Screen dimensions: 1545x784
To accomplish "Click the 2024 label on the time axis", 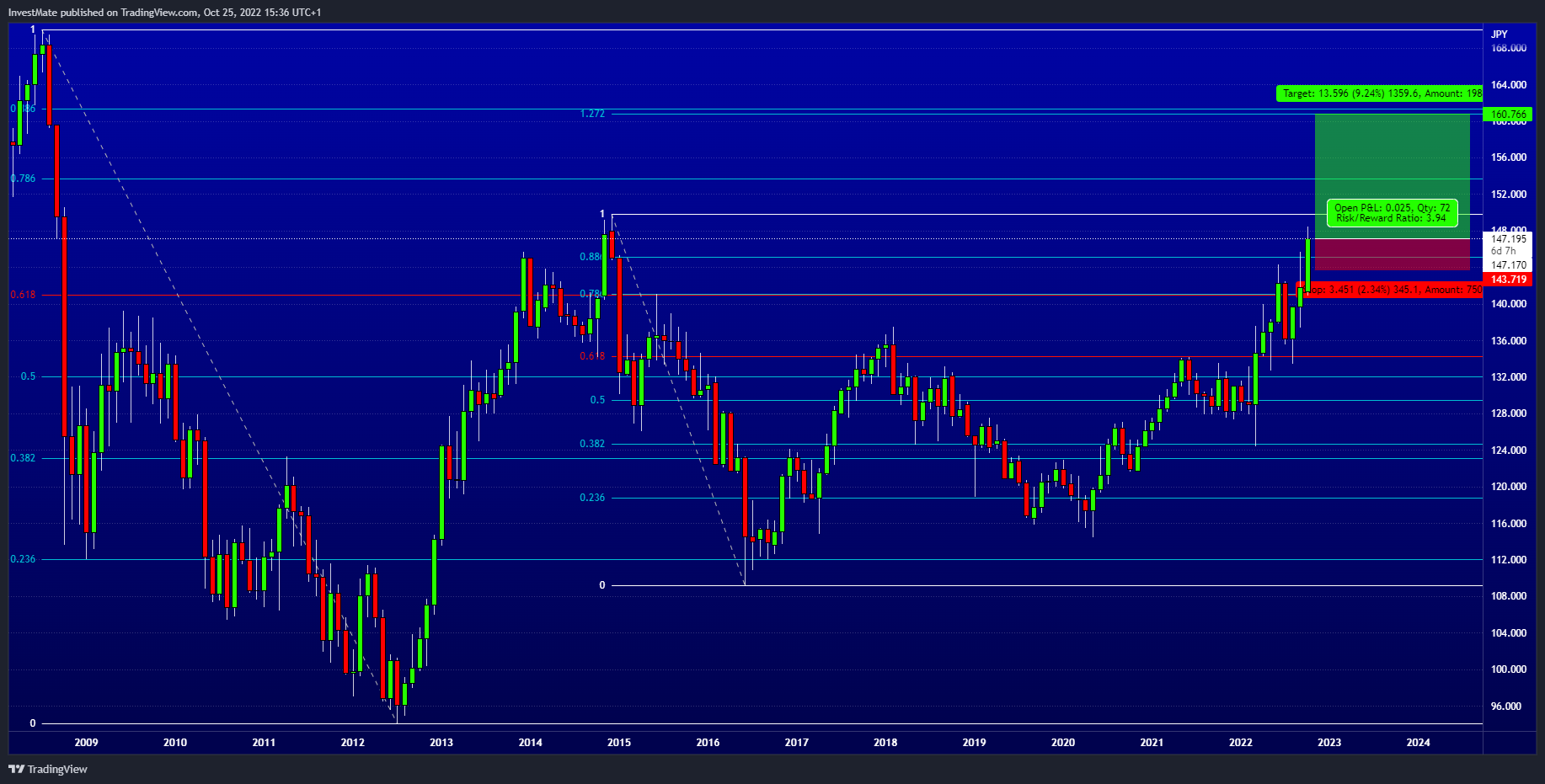I will pyautogui.click(x=1419, y=743).
